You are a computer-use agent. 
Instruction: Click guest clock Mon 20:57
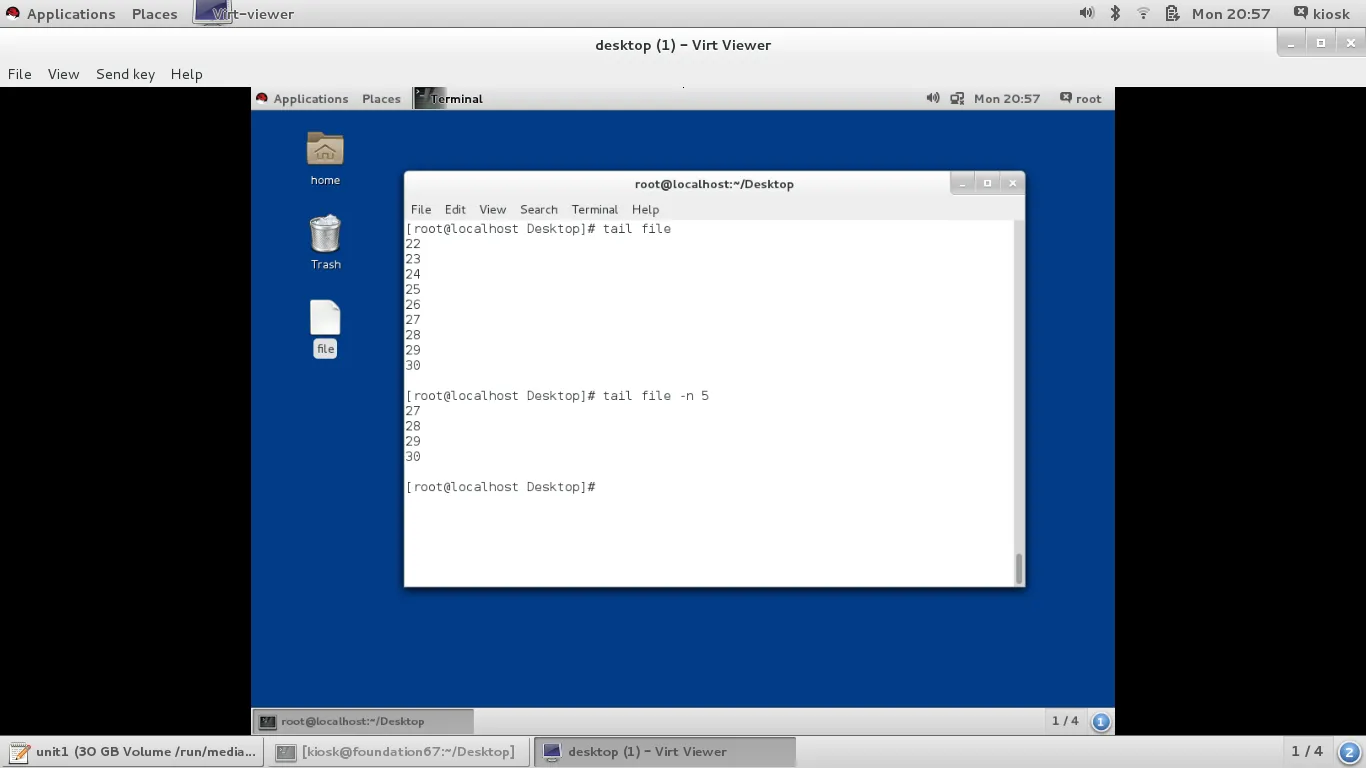1007,98
